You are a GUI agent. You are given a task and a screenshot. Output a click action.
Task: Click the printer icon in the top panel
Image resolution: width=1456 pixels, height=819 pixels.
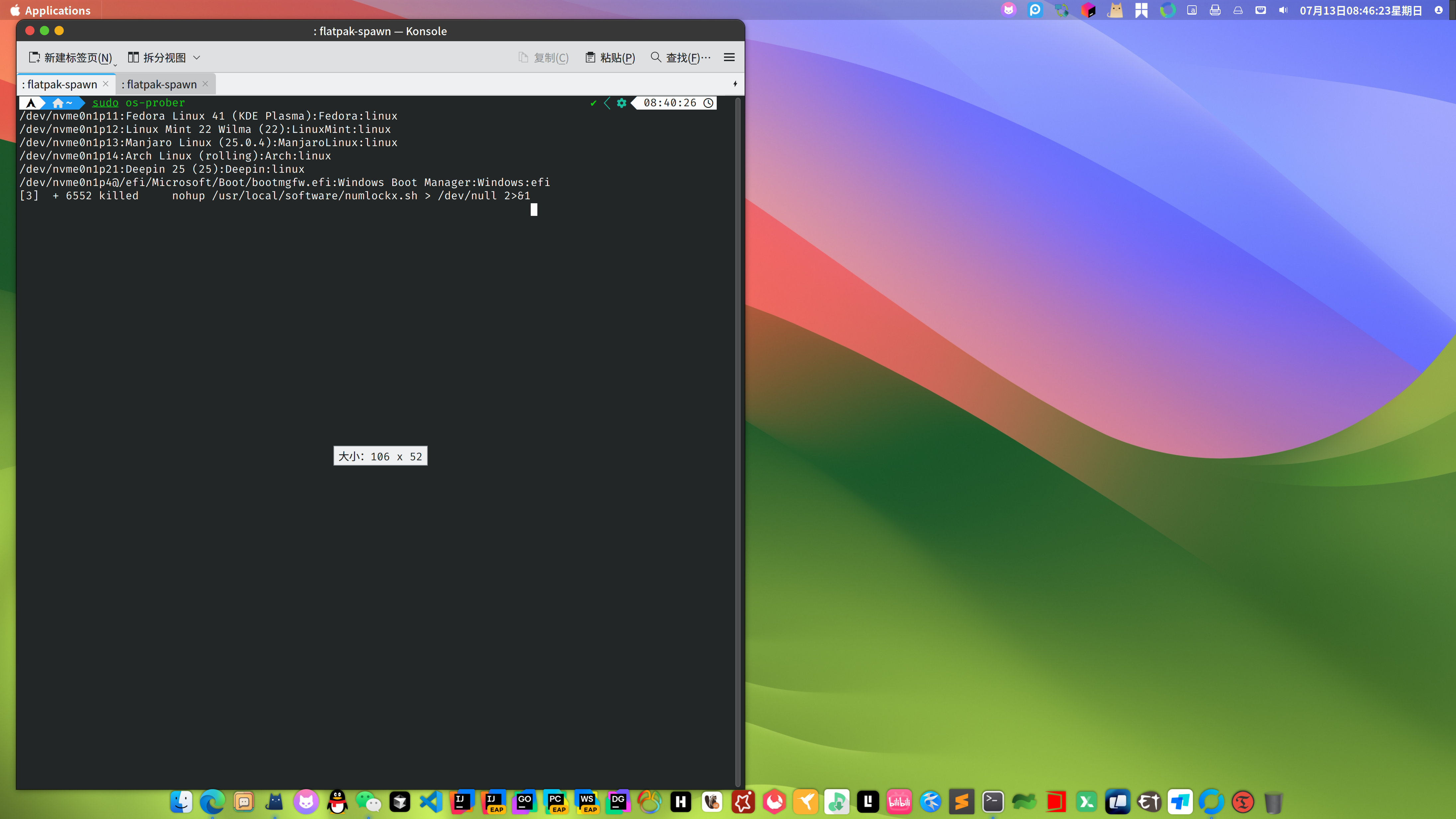1215,10
